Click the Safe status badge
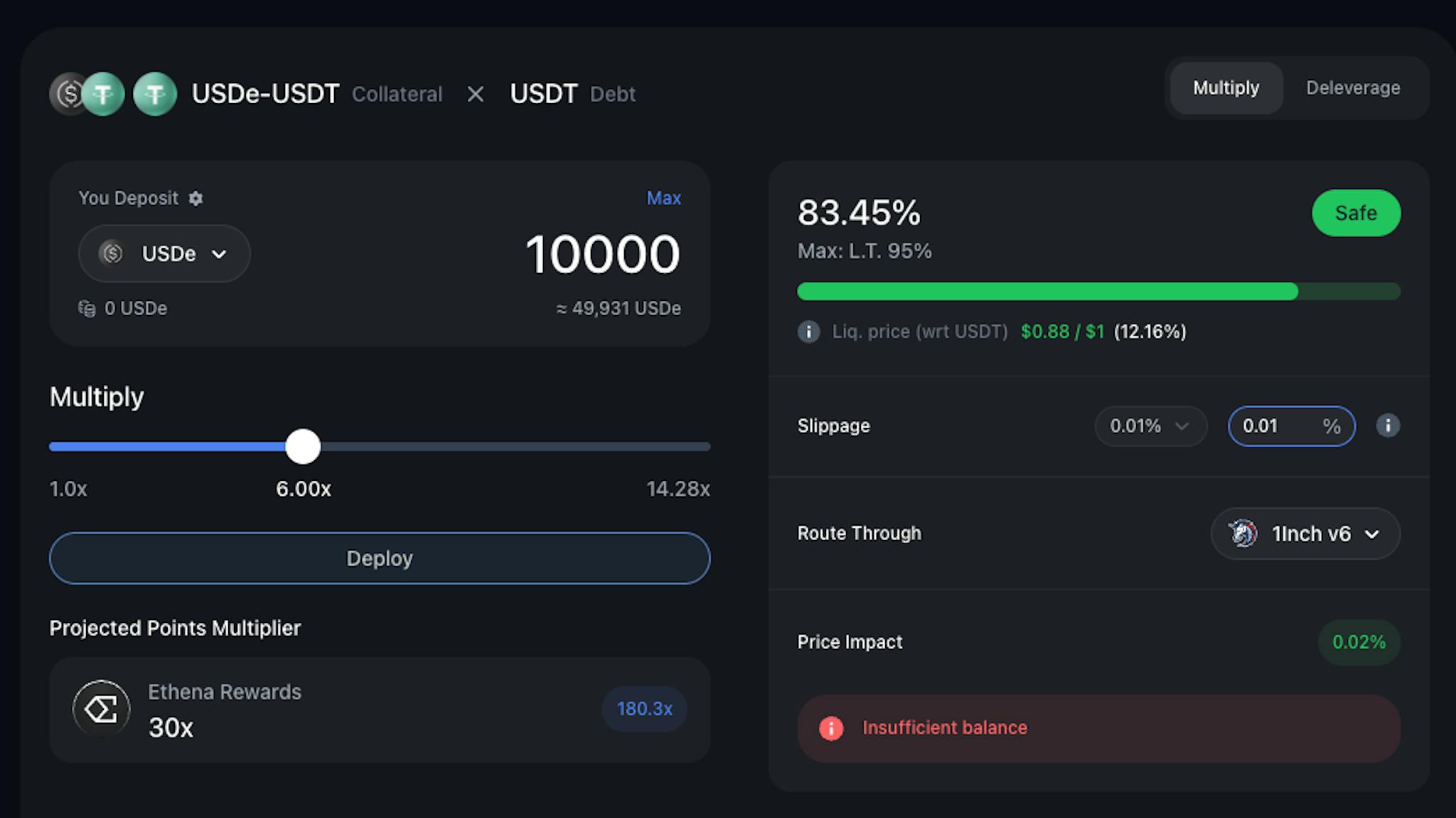 (1355, 213)
